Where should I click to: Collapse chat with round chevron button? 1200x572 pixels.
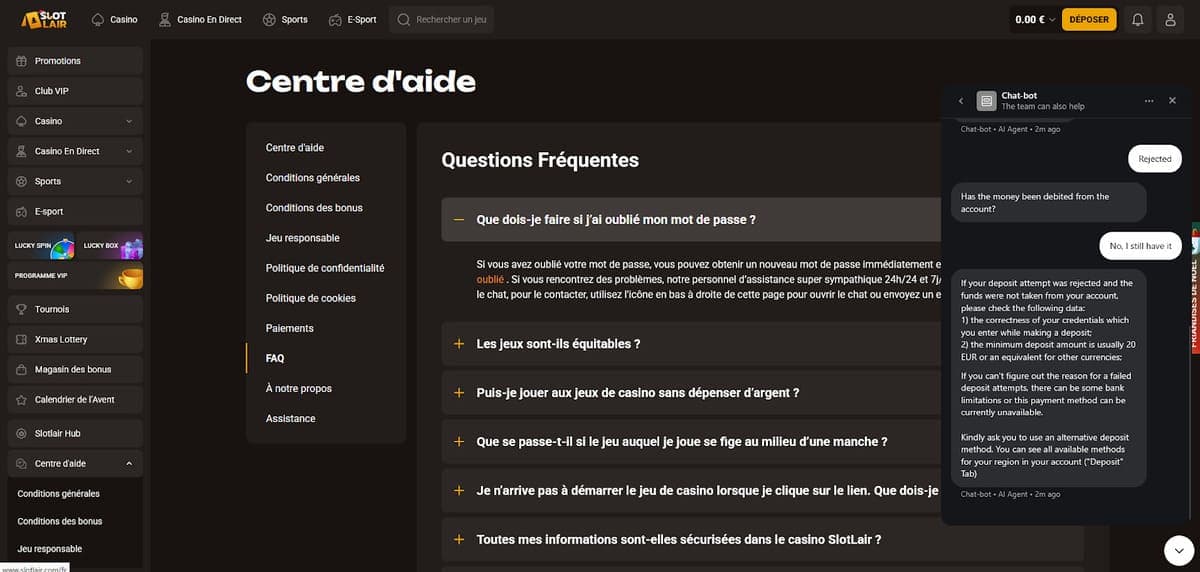[1179, 549]
